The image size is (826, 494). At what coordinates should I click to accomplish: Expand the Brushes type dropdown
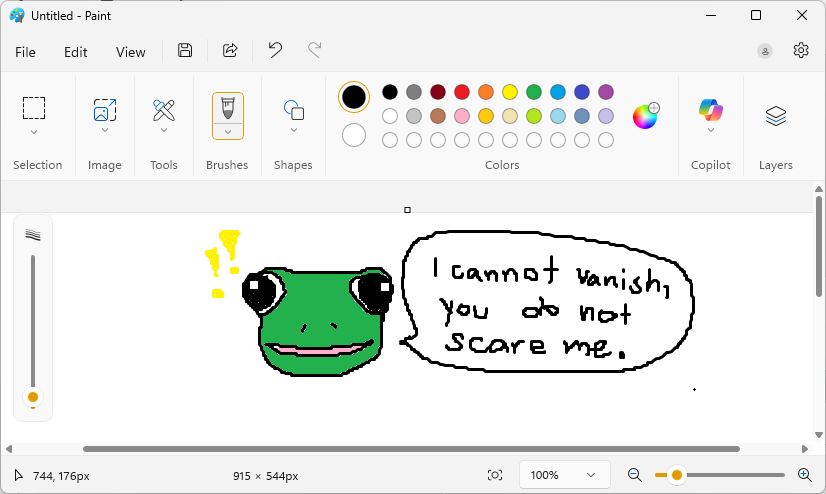click(228, 132)
